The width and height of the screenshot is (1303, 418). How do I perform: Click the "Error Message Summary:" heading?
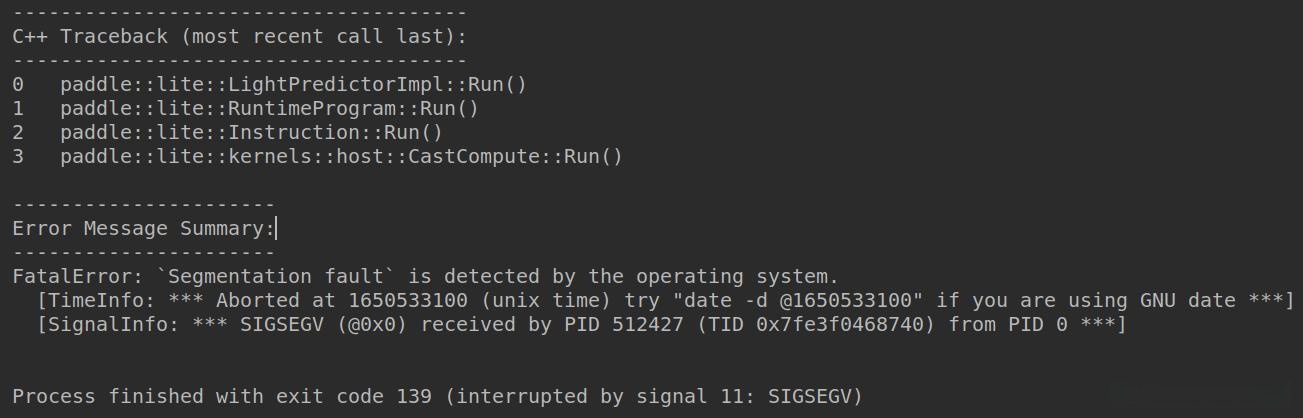pos(143,228)
